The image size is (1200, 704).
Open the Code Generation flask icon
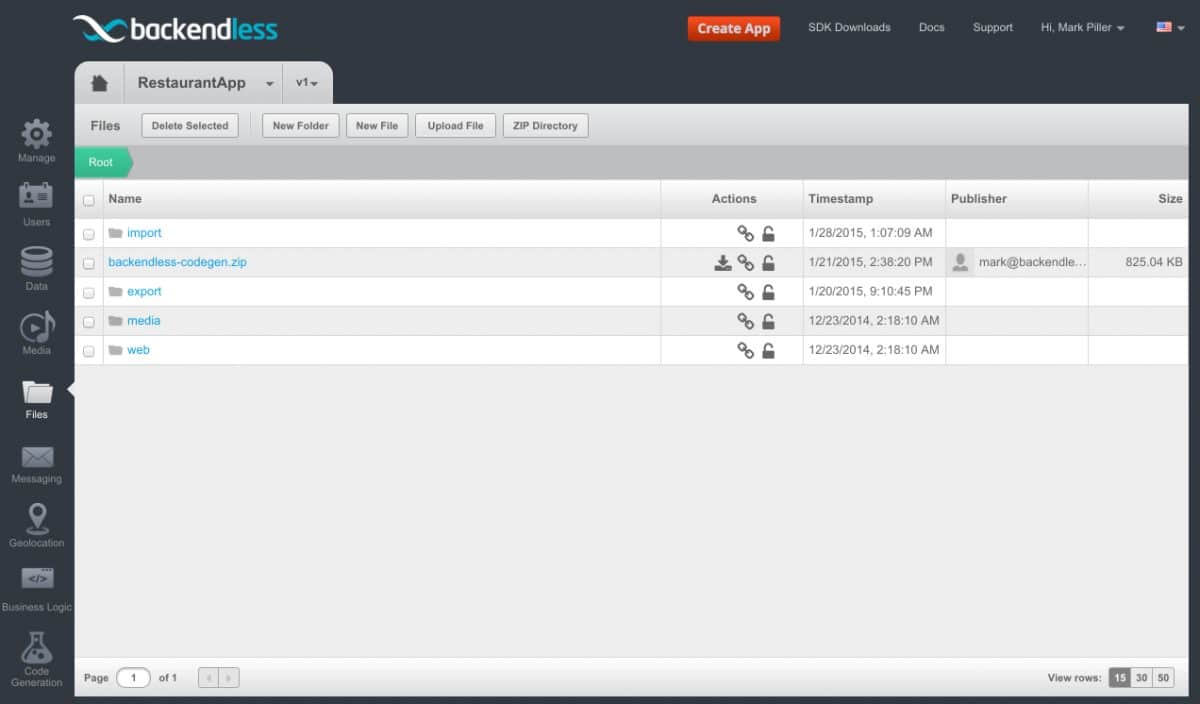click(x=37, y=646)
